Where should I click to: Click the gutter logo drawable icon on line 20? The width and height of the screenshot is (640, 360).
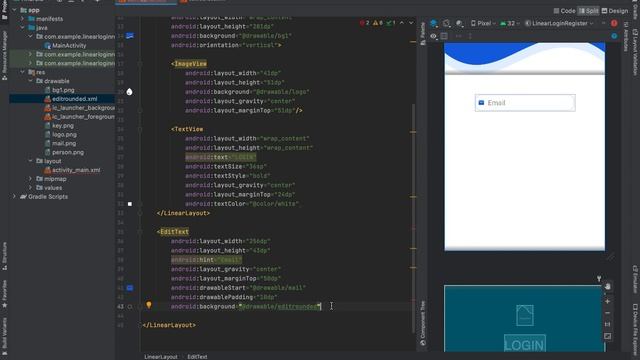pos(129,92)
